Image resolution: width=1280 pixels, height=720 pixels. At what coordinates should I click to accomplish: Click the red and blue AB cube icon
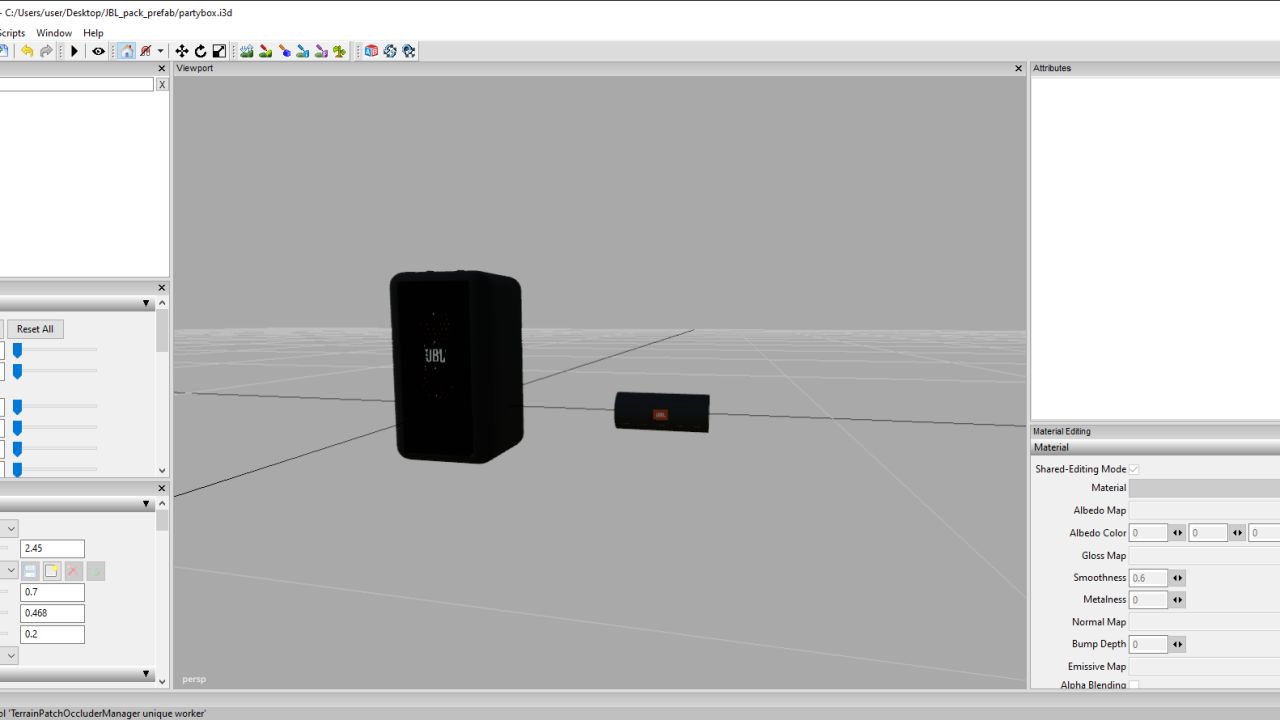pos(371,51)
